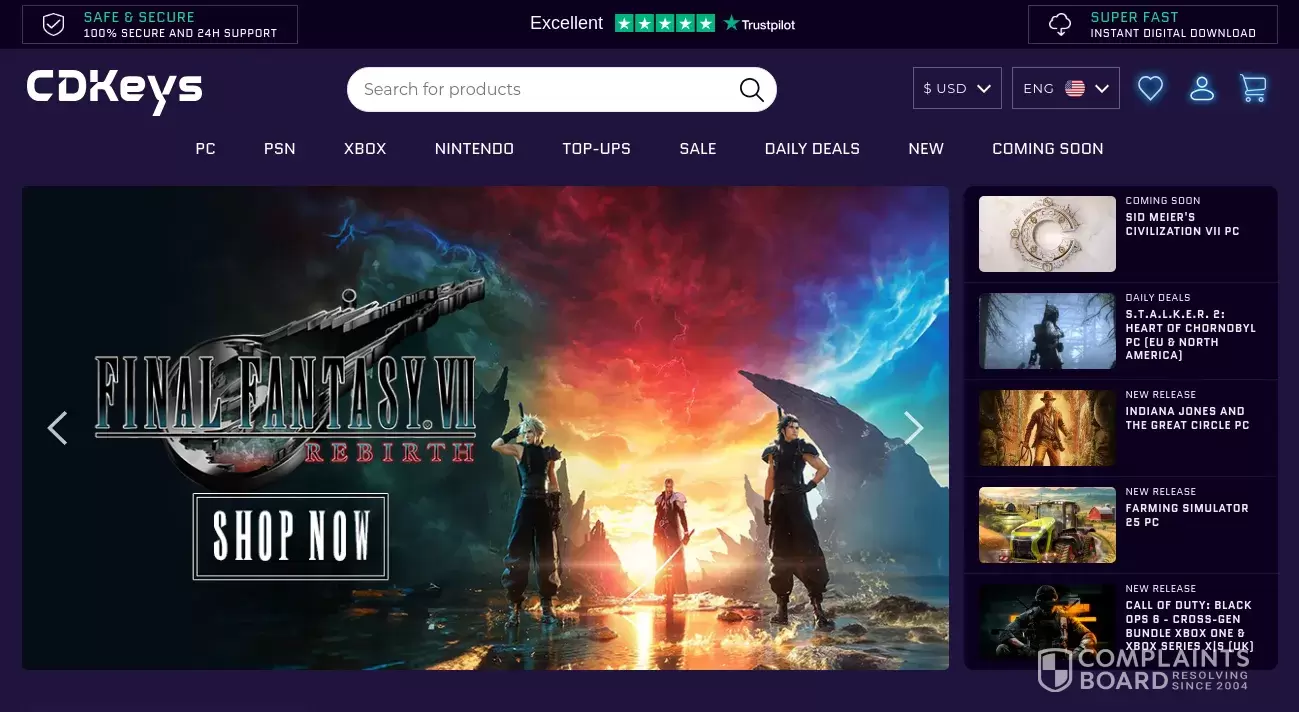Go to next banner slide arrow
Screen dimensions: 1299x712
click(913, 428)
